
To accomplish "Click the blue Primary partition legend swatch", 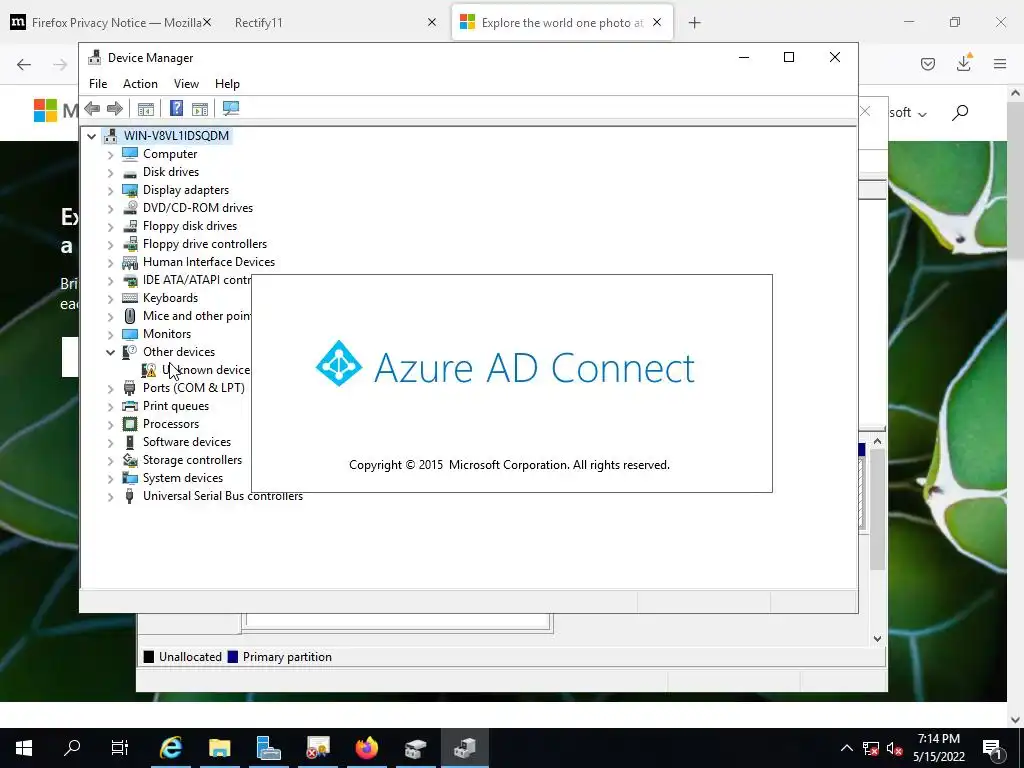I will [232, 657].
